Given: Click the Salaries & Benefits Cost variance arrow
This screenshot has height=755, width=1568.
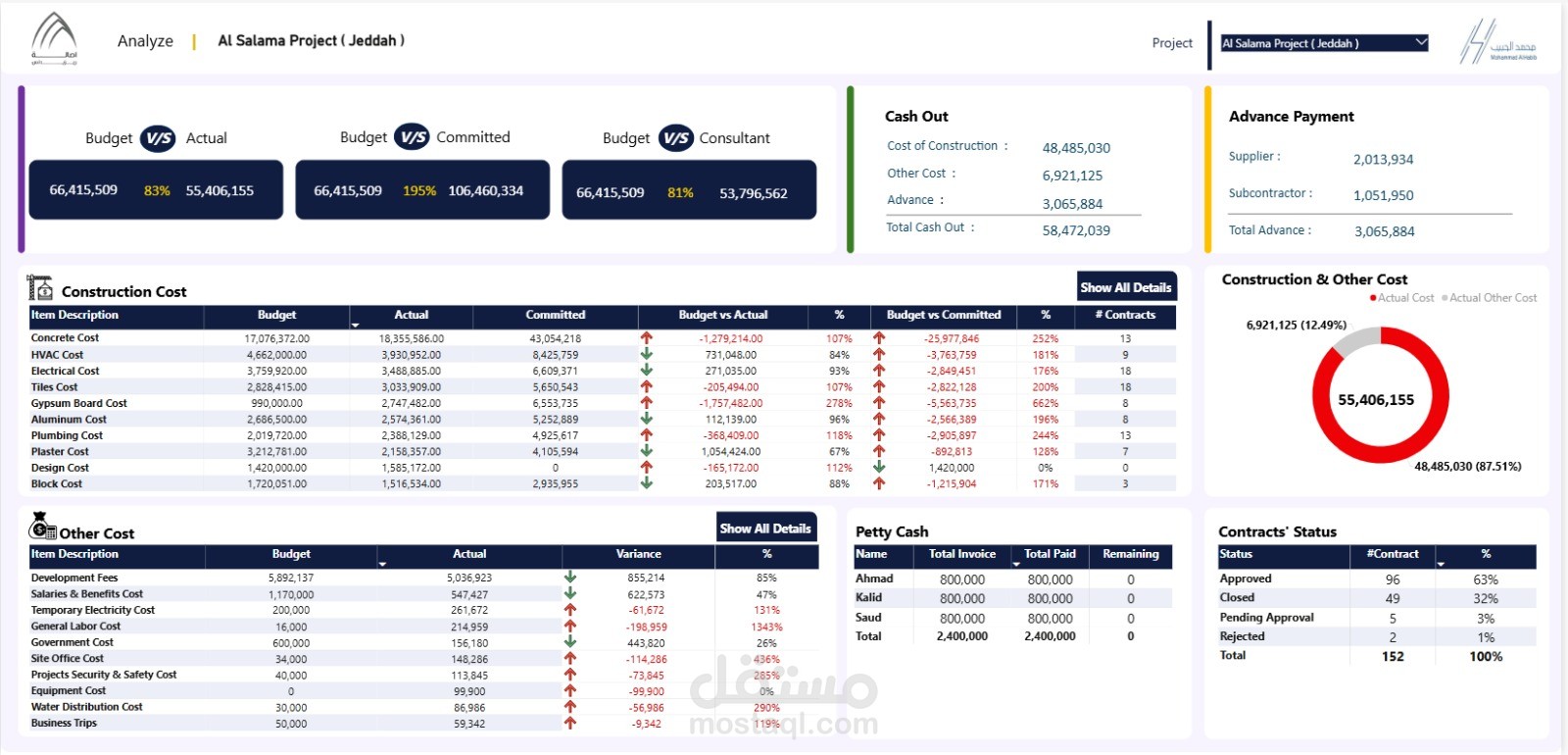Looking at the screenshot, I should [570, 593].
